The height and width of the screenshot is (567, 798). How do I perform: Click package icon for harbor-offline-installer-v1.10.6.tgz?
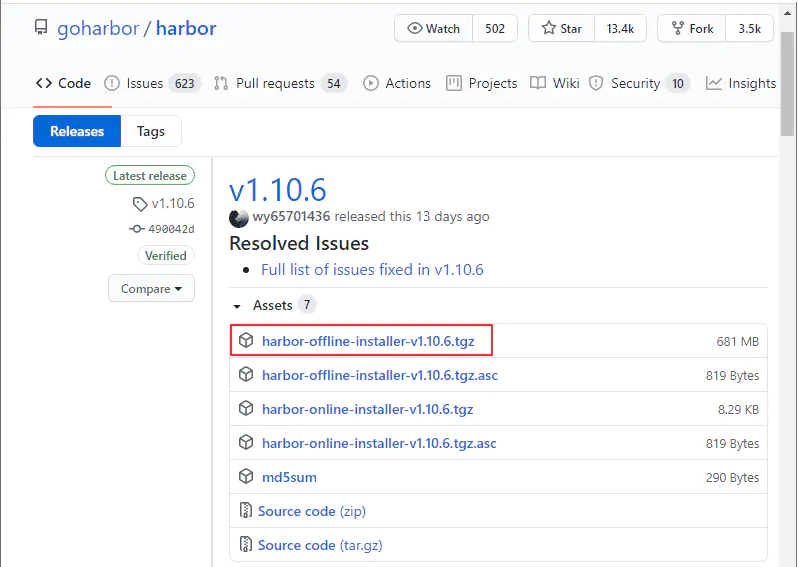(246, 340)
